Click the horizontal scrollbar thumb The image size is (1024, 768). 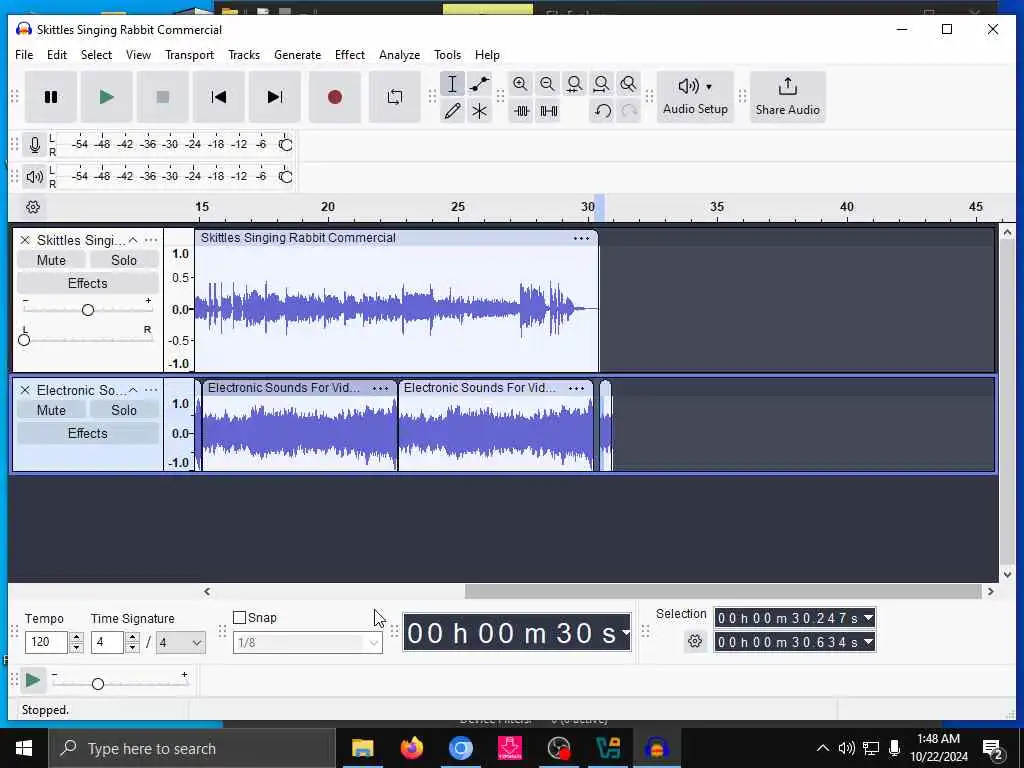tap(723, 592)
